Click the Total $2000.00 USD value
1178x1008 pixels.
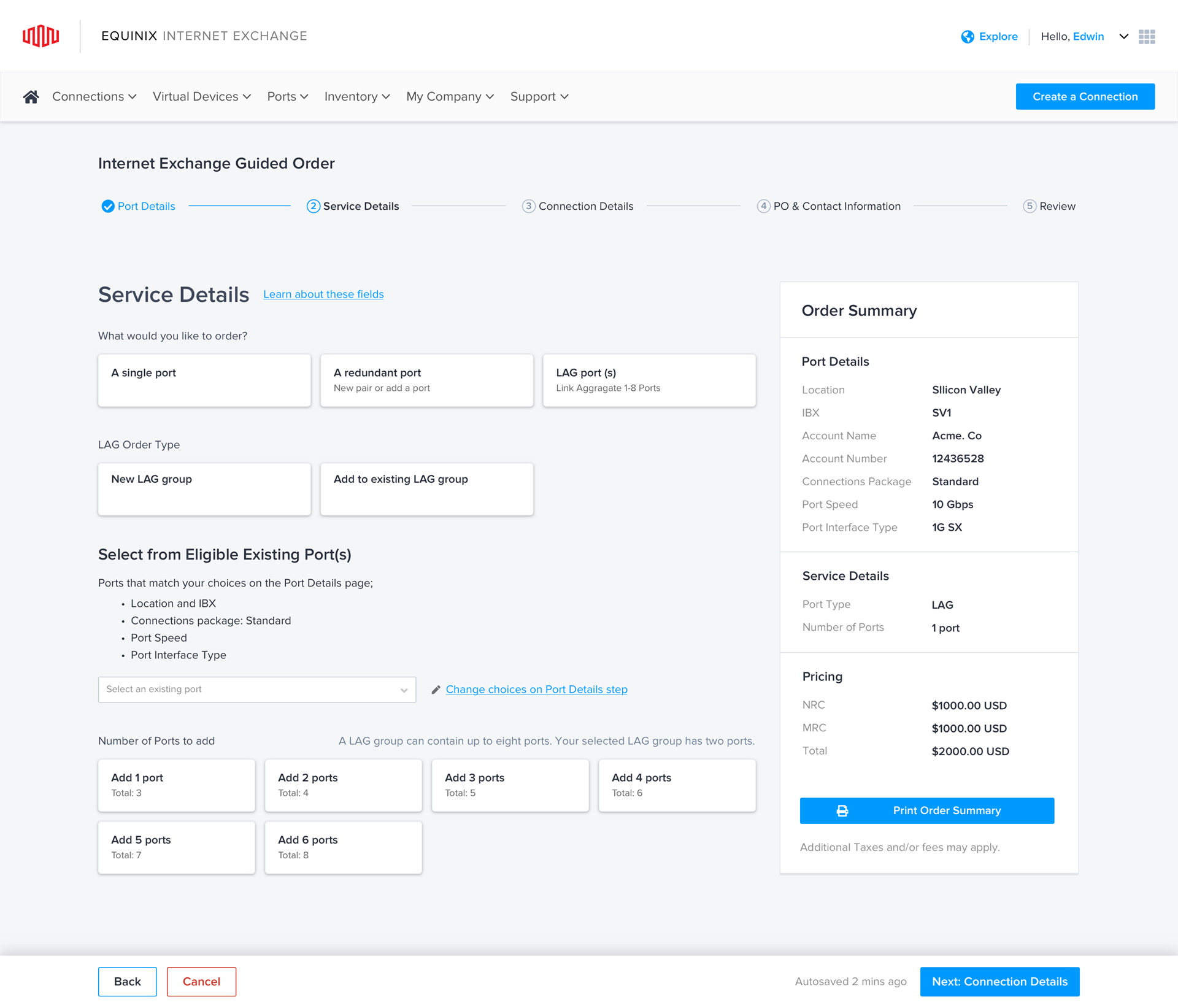pos(970,752)
